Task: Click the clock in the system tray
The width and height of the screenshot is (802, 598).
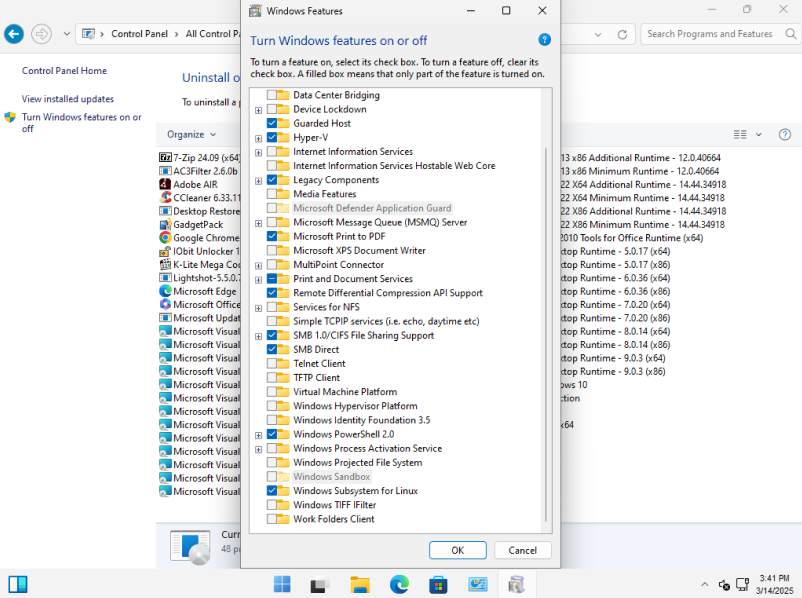Action: 774,584
